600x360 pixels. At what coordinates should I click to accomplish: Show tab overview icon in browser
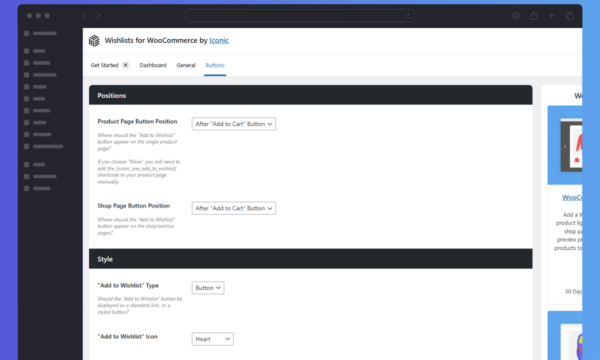(x=570, y=16)
